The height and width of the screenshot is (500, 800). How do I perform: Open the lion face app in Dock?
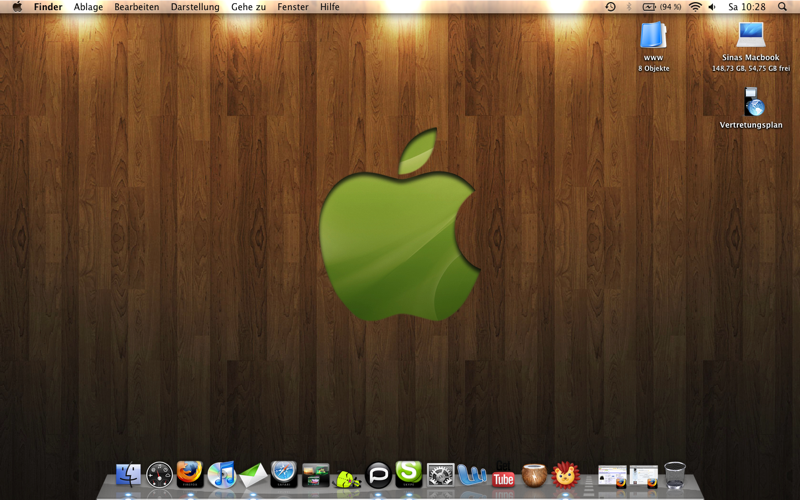coord(565,475)
